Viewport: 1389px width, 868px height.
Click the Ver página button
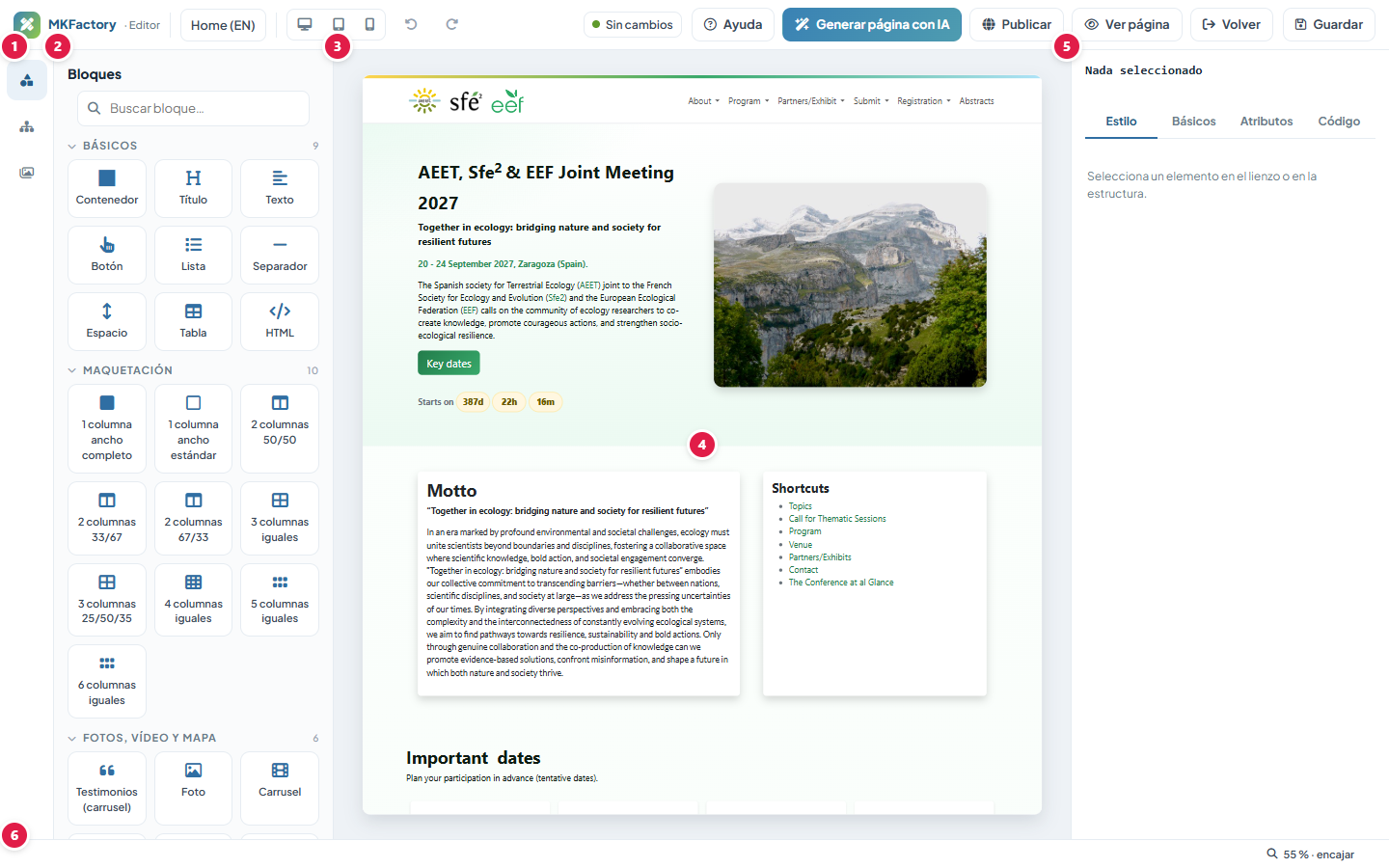1127,24
